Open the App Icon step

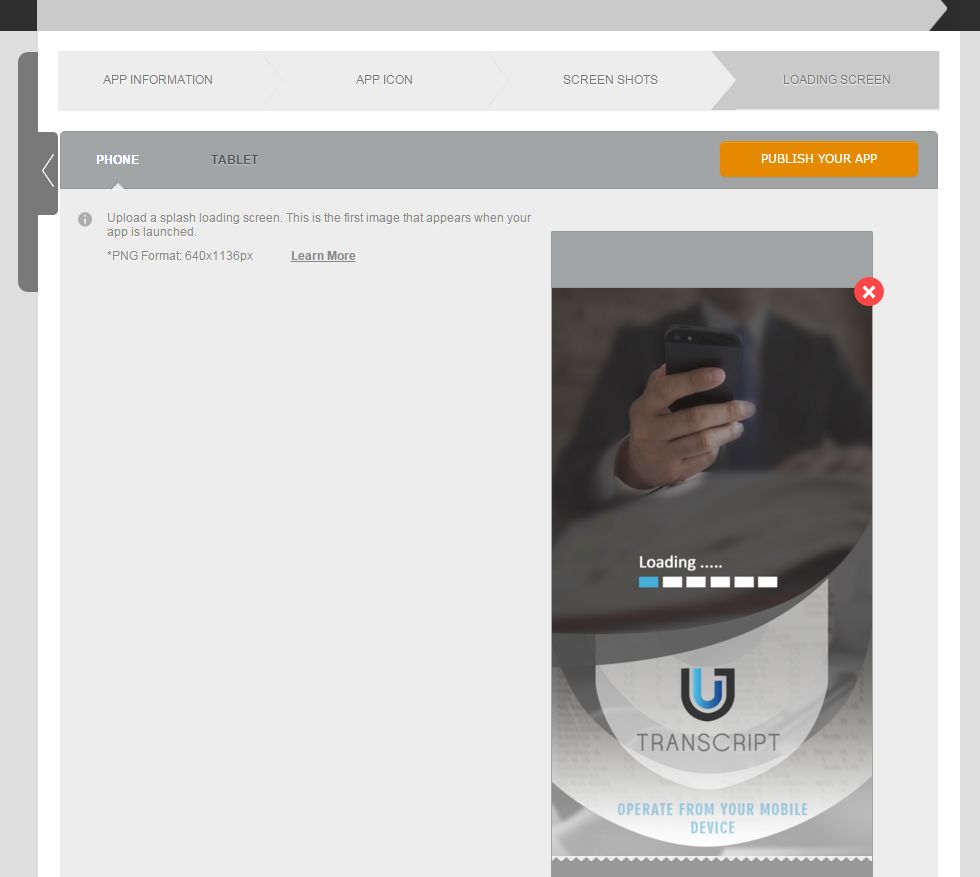pos(384,80)
